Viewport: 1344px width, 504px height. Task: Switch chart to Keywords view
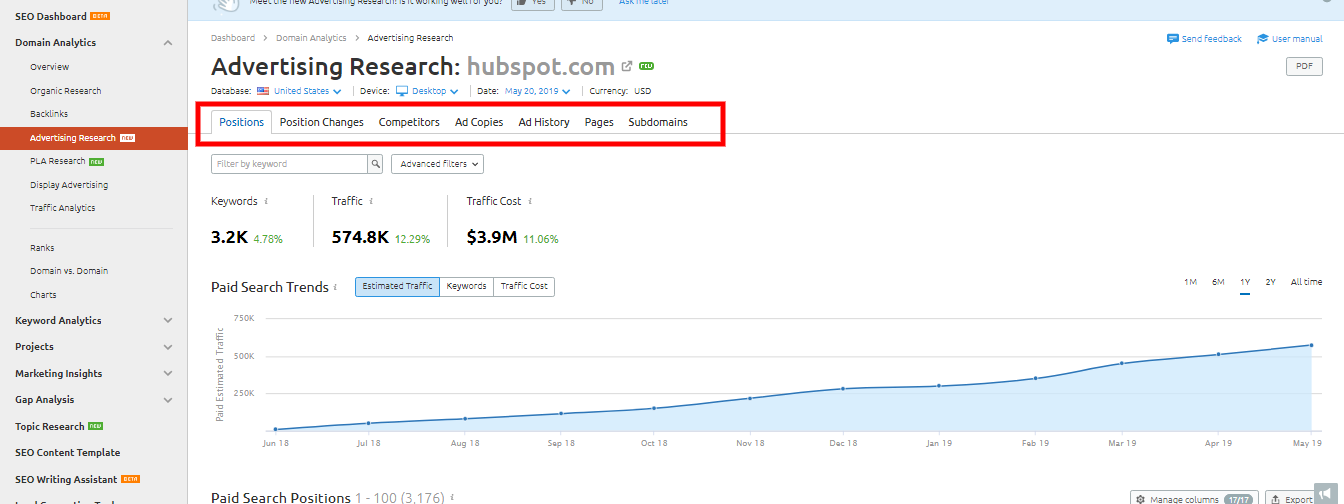point(466,287)
